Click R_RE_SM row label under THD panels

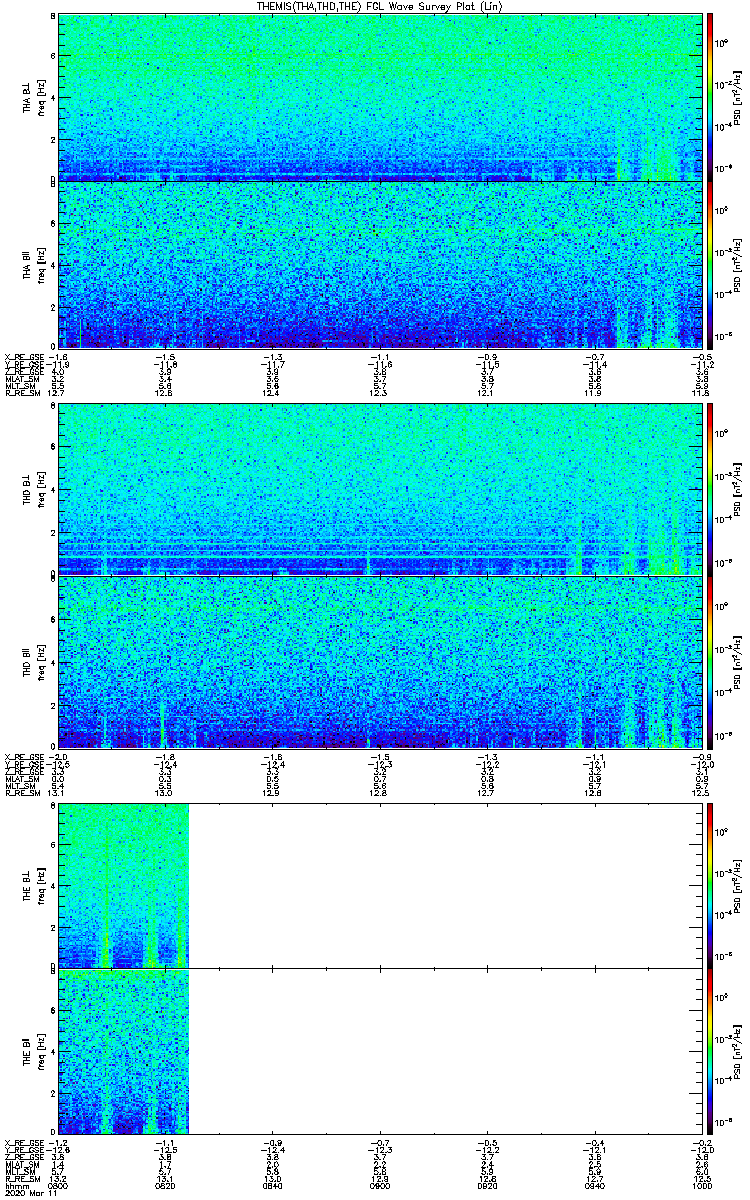point(22,791)
